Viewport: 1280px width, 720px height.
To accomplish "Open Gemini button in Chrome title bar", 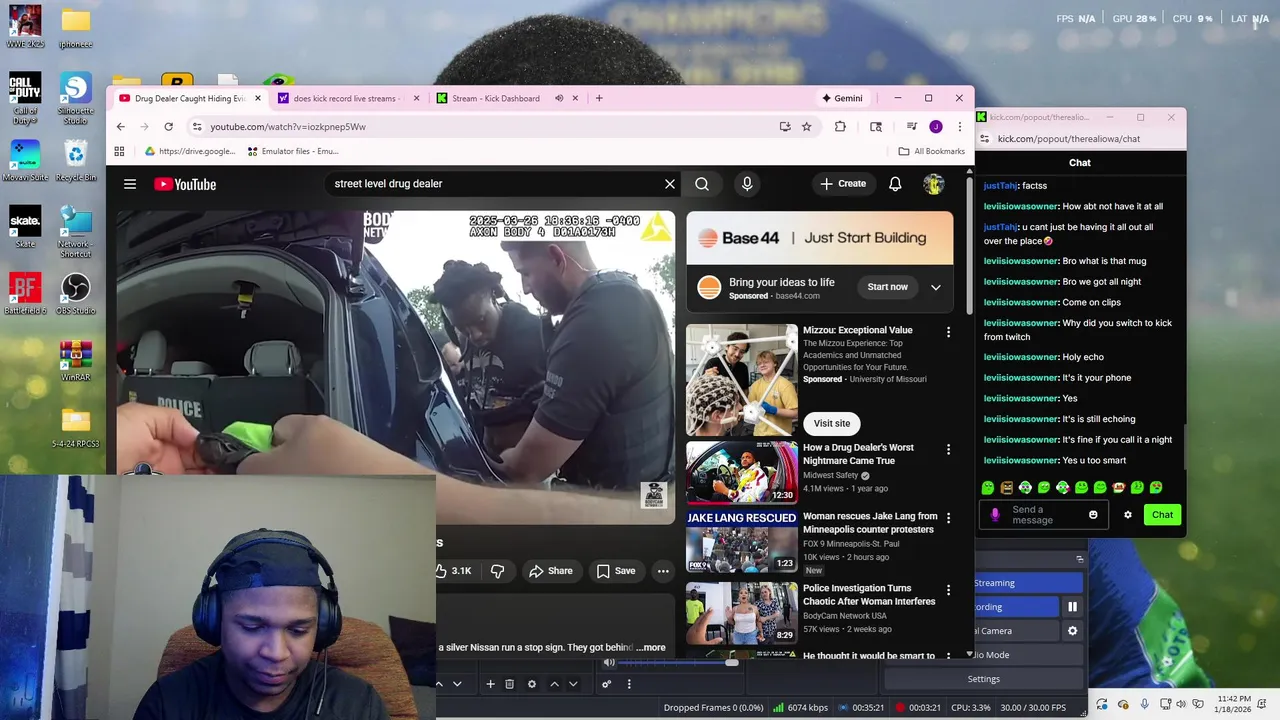I will point(842,98).
